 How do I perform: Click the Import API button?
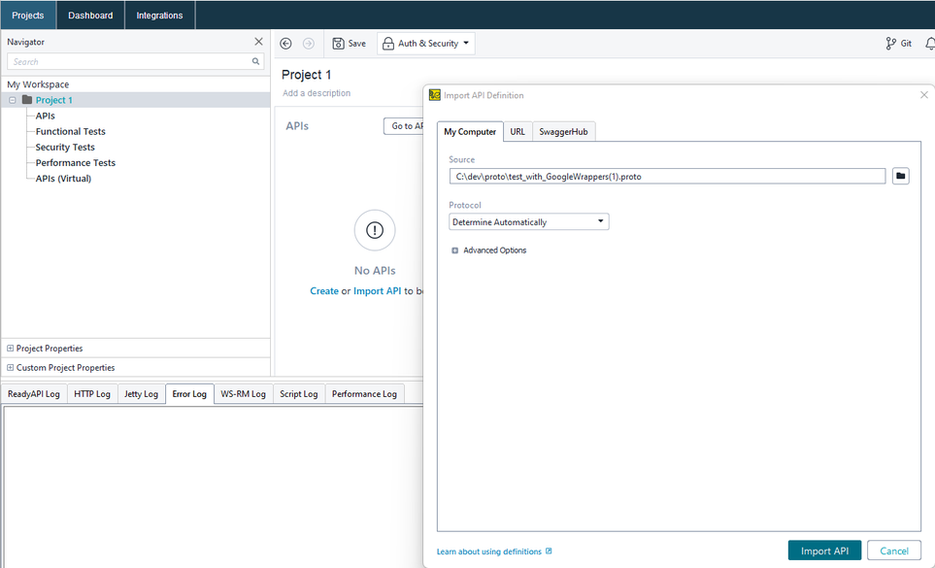(824, 551)
